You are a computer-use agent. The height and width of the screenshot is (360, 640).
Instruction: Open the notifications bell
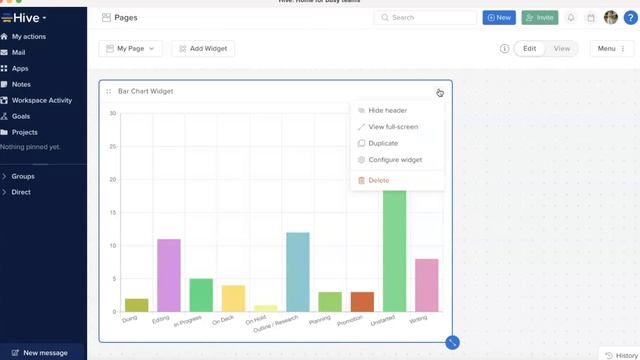pyautogui.click(x=571, y=18)
